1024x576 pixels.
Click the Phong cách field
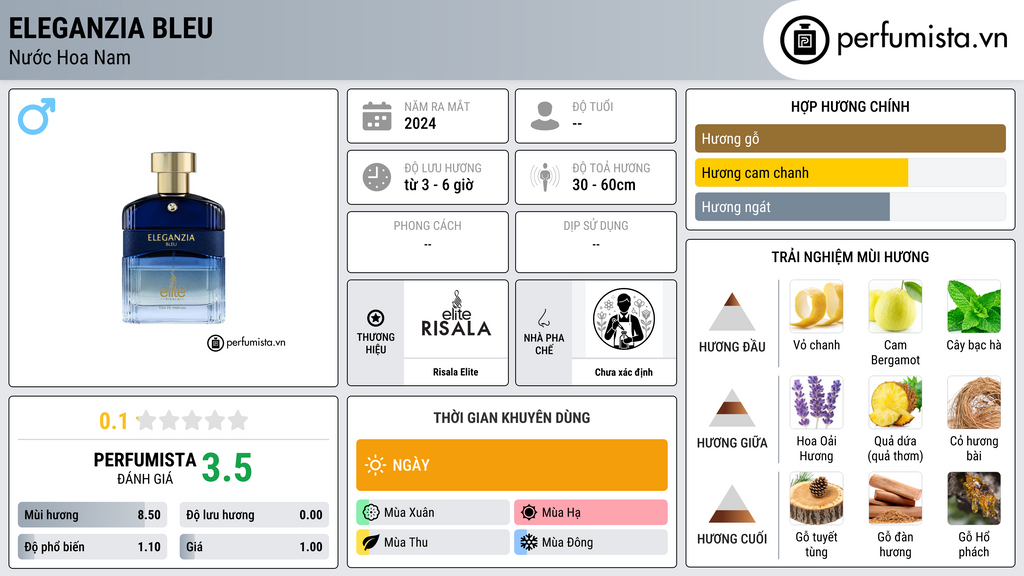428,242
